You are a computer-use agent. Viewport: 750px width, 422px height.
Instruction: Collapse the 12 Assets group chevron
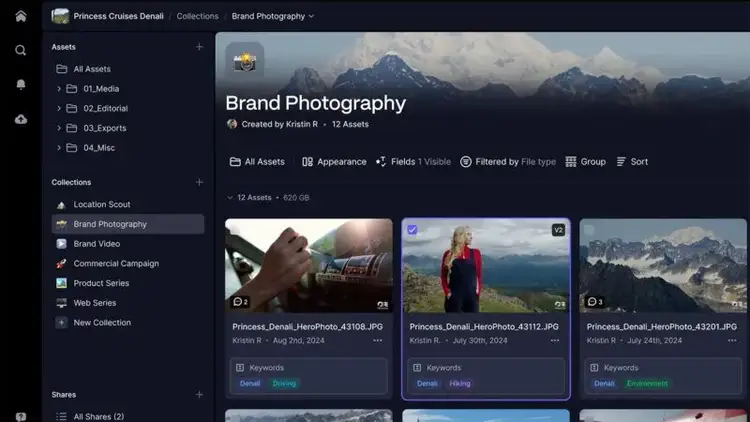230,198
